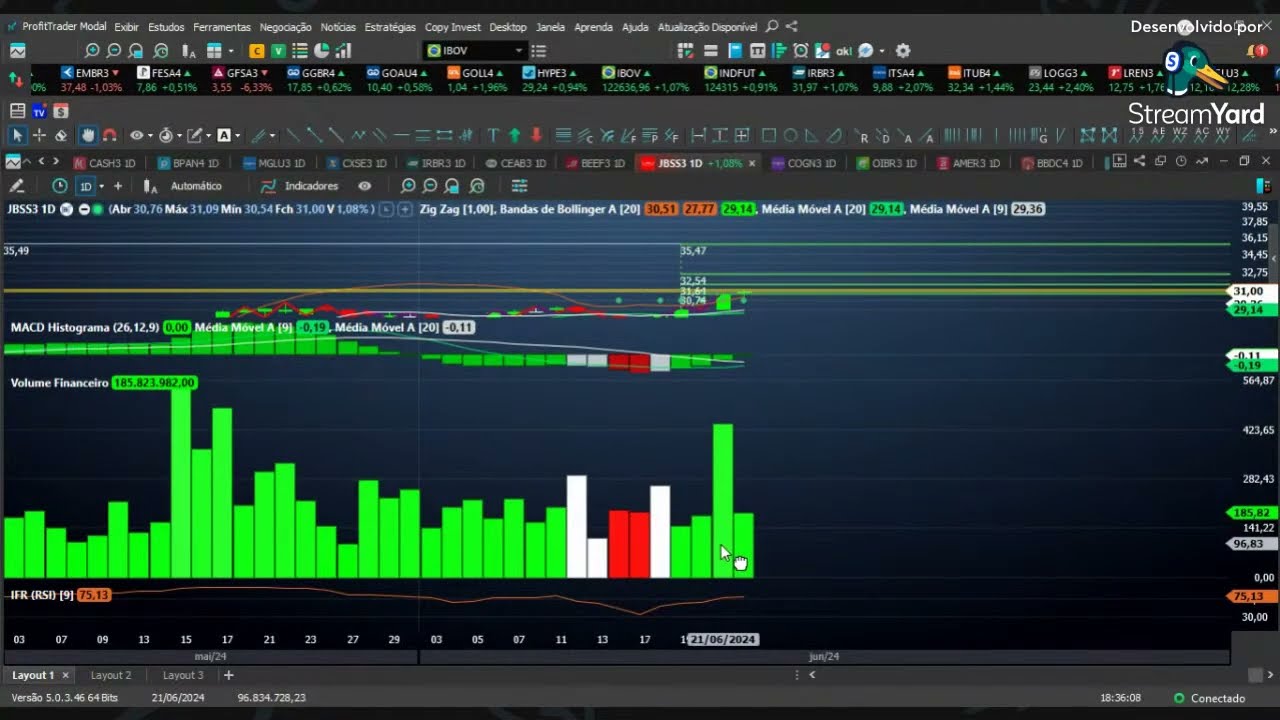Click the Automático scale button
Viewport: 1280px width, 720px height.
tap(196, 185)
